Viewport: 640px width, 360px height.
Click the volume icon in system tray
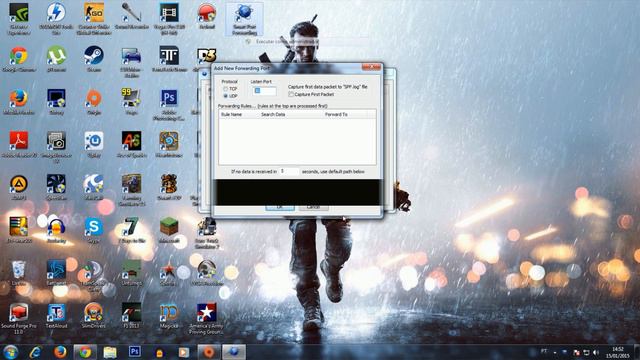click(596, 352)
